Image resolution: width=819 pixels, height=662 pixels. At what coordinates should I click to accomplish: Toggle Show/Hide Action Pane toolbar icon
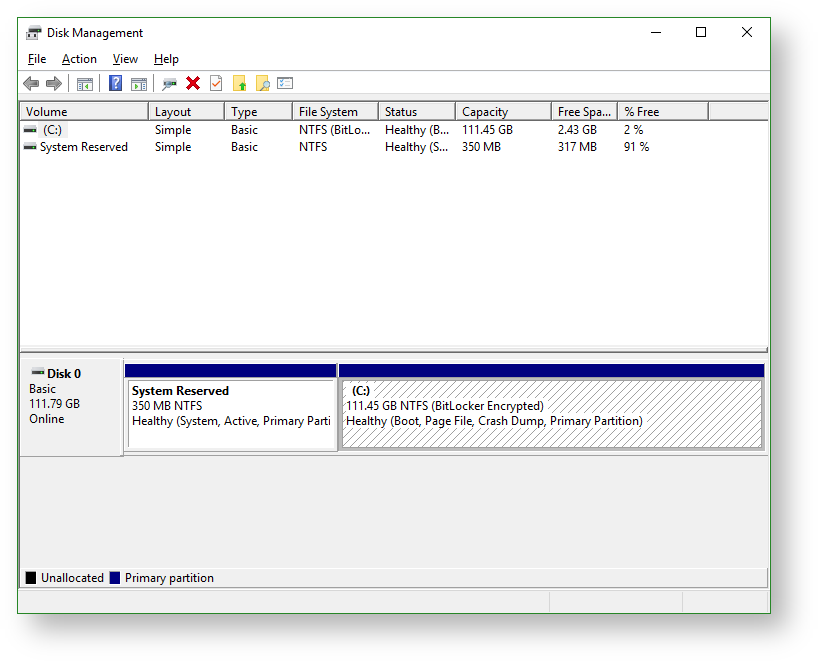(x=139, y=84)
